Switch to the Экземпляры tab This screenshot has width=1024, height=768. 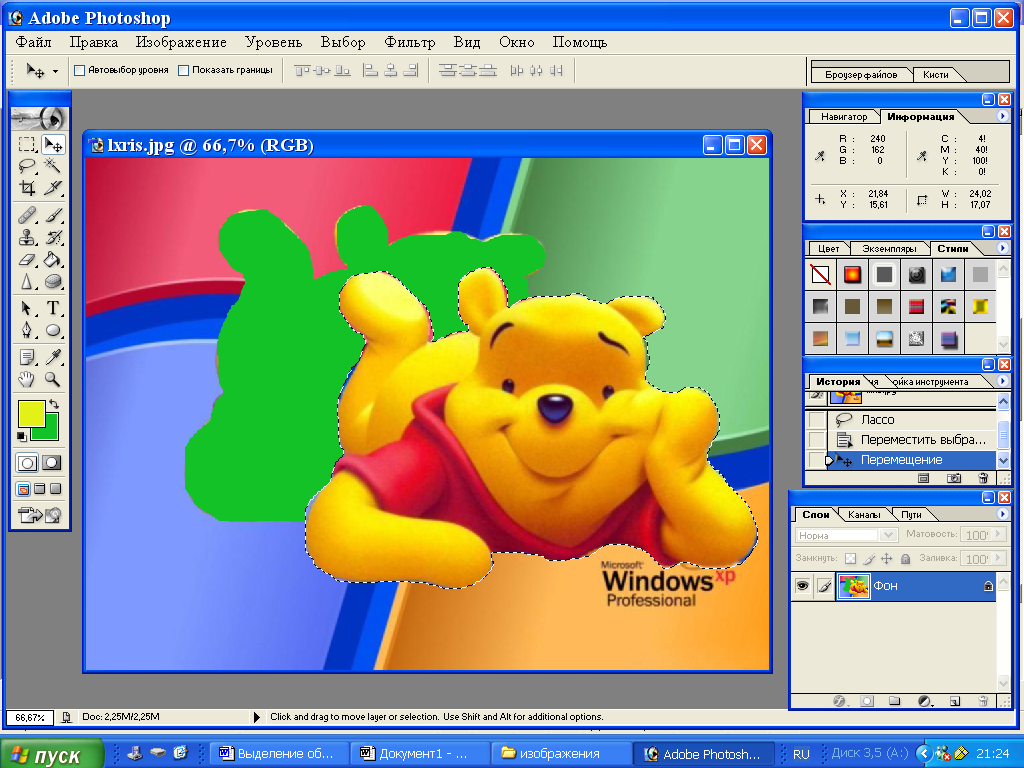point(889,249)
